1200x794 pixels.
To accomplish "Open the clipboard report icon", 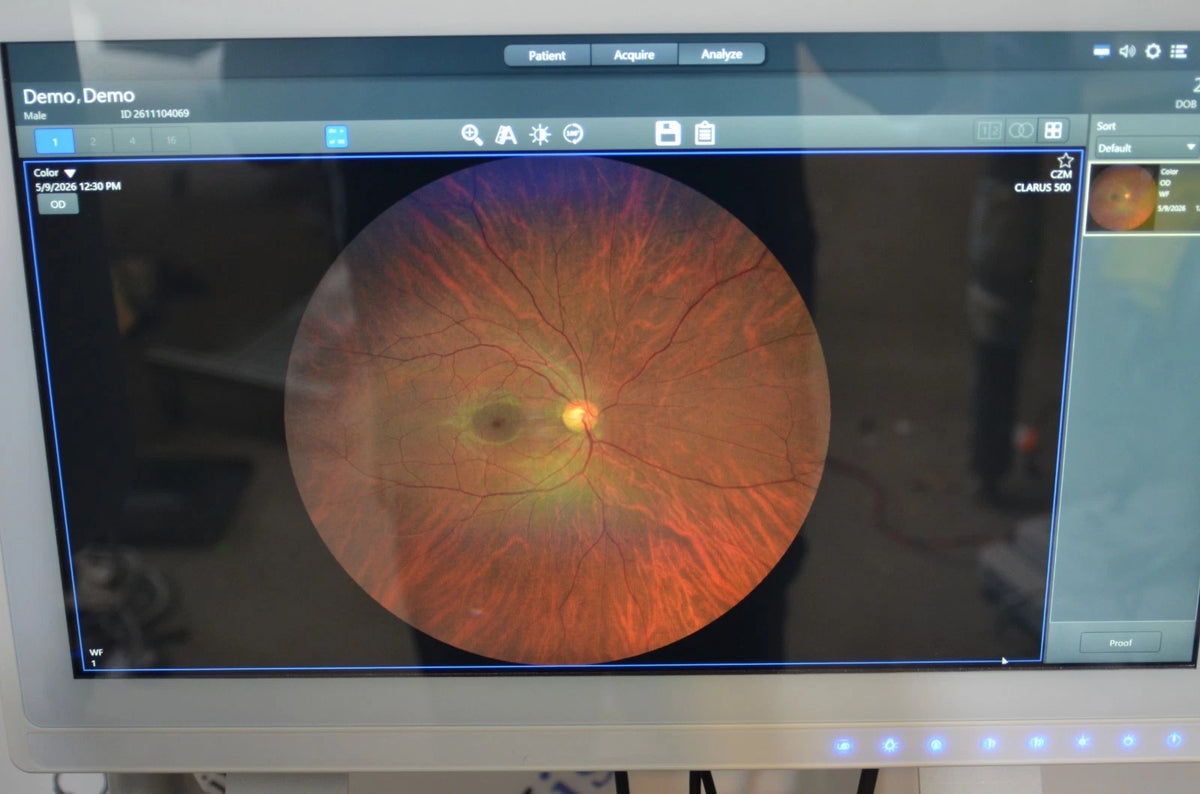I will tap(705, 132).
